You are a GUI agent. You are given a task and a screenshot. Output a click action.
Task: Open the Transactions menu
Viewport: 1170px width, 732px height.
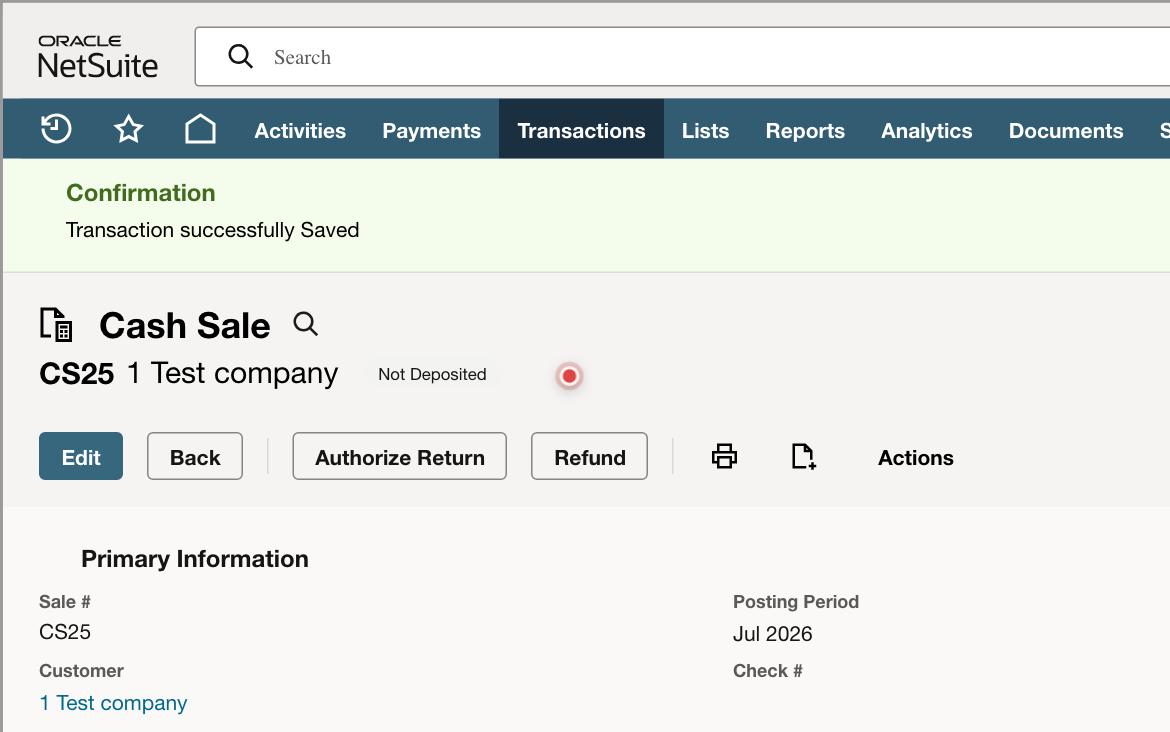(581, 131)
